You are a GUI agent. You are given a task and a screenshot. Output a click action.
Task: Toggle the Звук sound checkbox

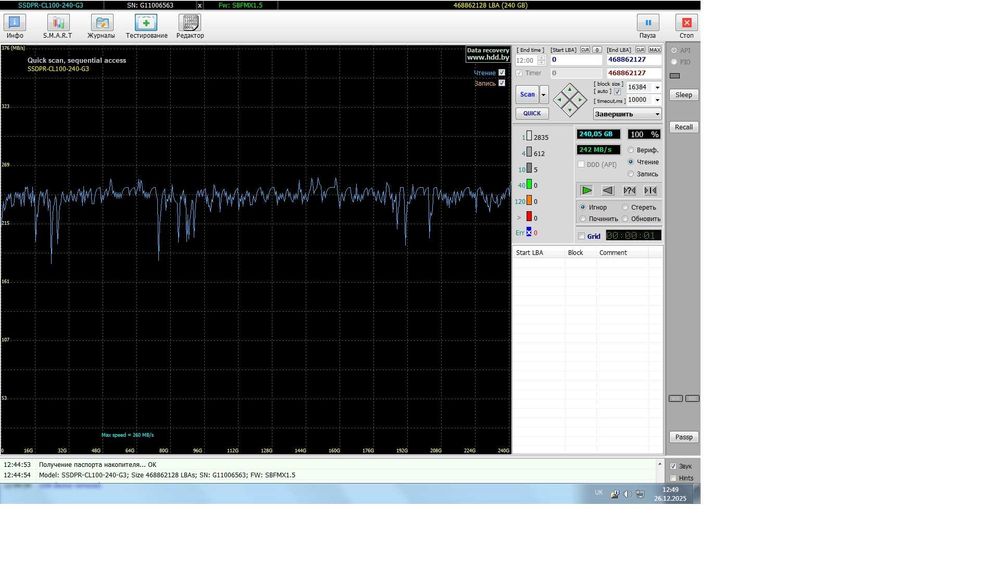point(673,466)
